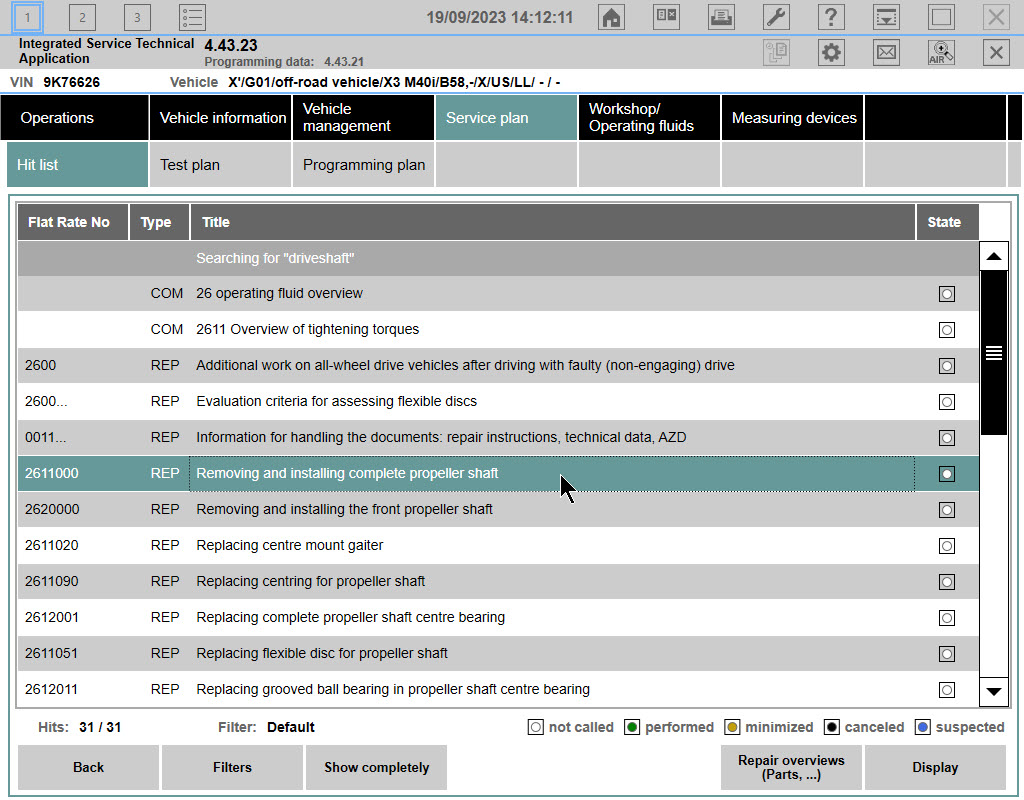Select 'Removing and installing the front propeller shaft'
Image resolution: width=1024 pixels, height=800 pixels.
(x=498, y=509)
